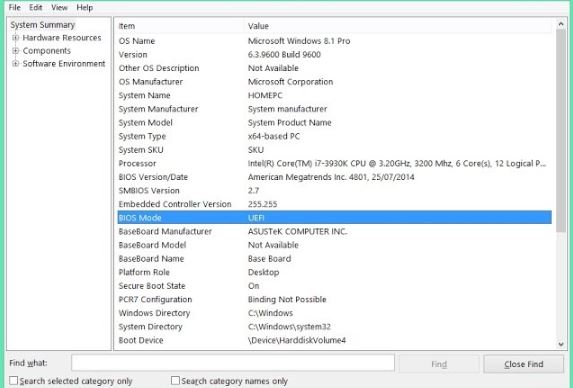Image resolution: width=573 pixels, height=388 pixels.
Task: Select the BaseBoard Model row
Action: click(334, 245)
